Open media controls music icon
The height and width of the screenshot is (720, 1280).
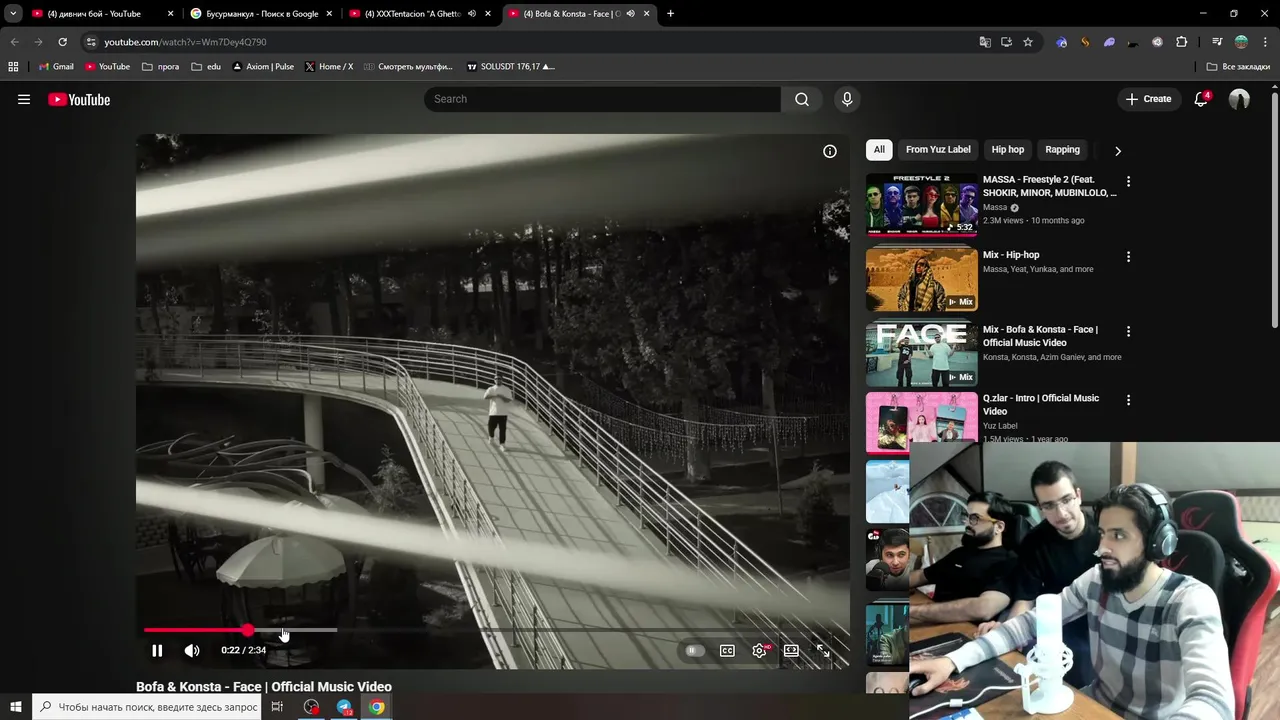coord(1217,42)
